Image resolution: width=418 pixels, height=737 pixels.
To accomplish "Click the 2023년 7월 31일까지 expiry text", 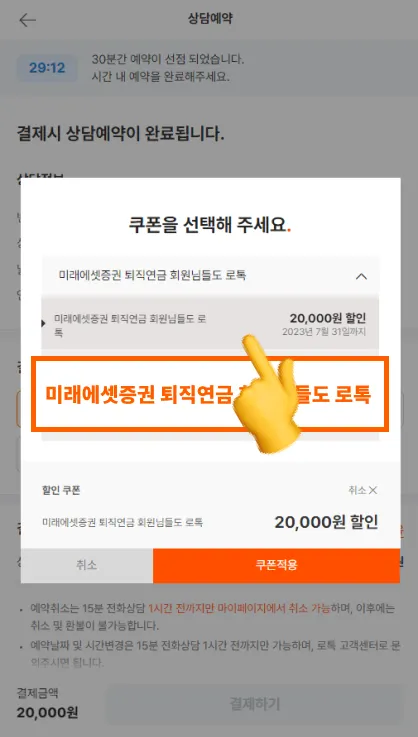I will pos(324,332).
